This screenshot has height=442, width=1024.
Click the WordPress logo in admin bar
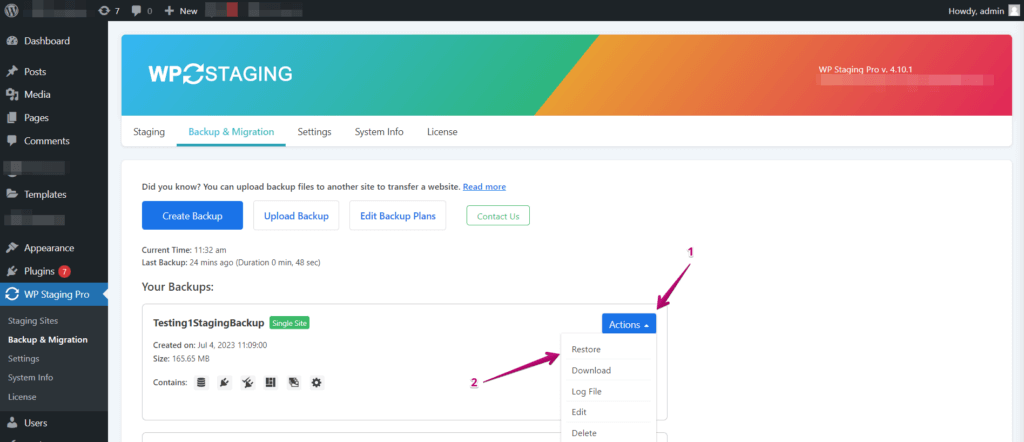point(11,10)
